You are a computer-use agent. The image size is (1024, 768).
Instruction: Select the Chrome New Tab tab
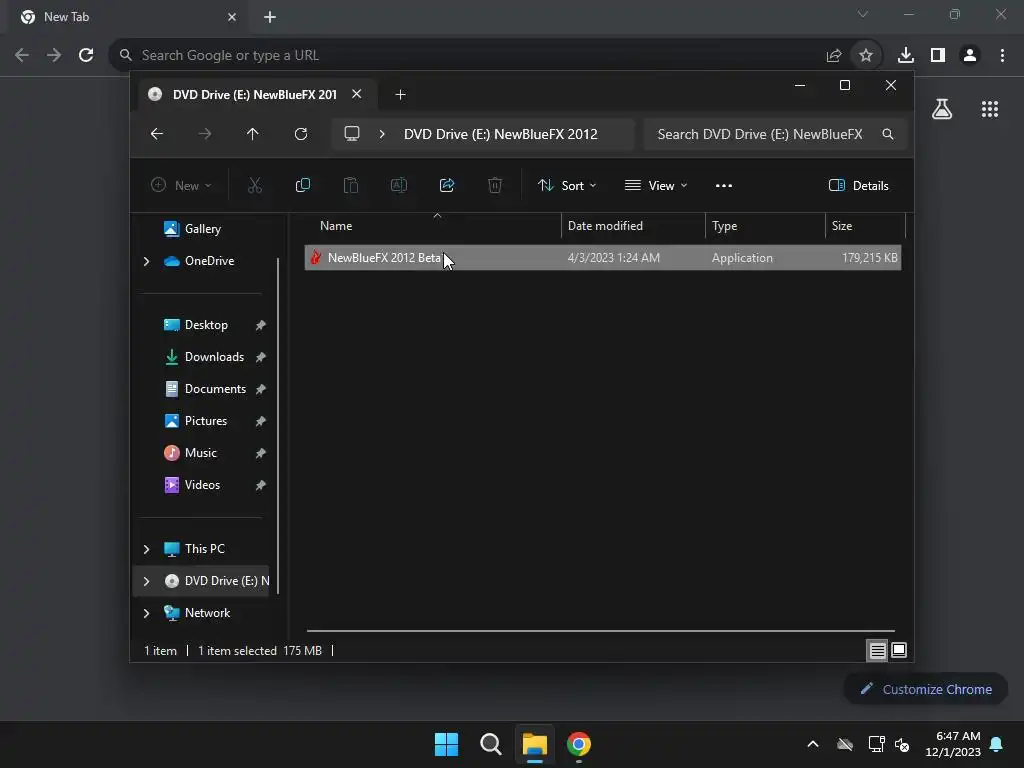(x=127, y=17)
